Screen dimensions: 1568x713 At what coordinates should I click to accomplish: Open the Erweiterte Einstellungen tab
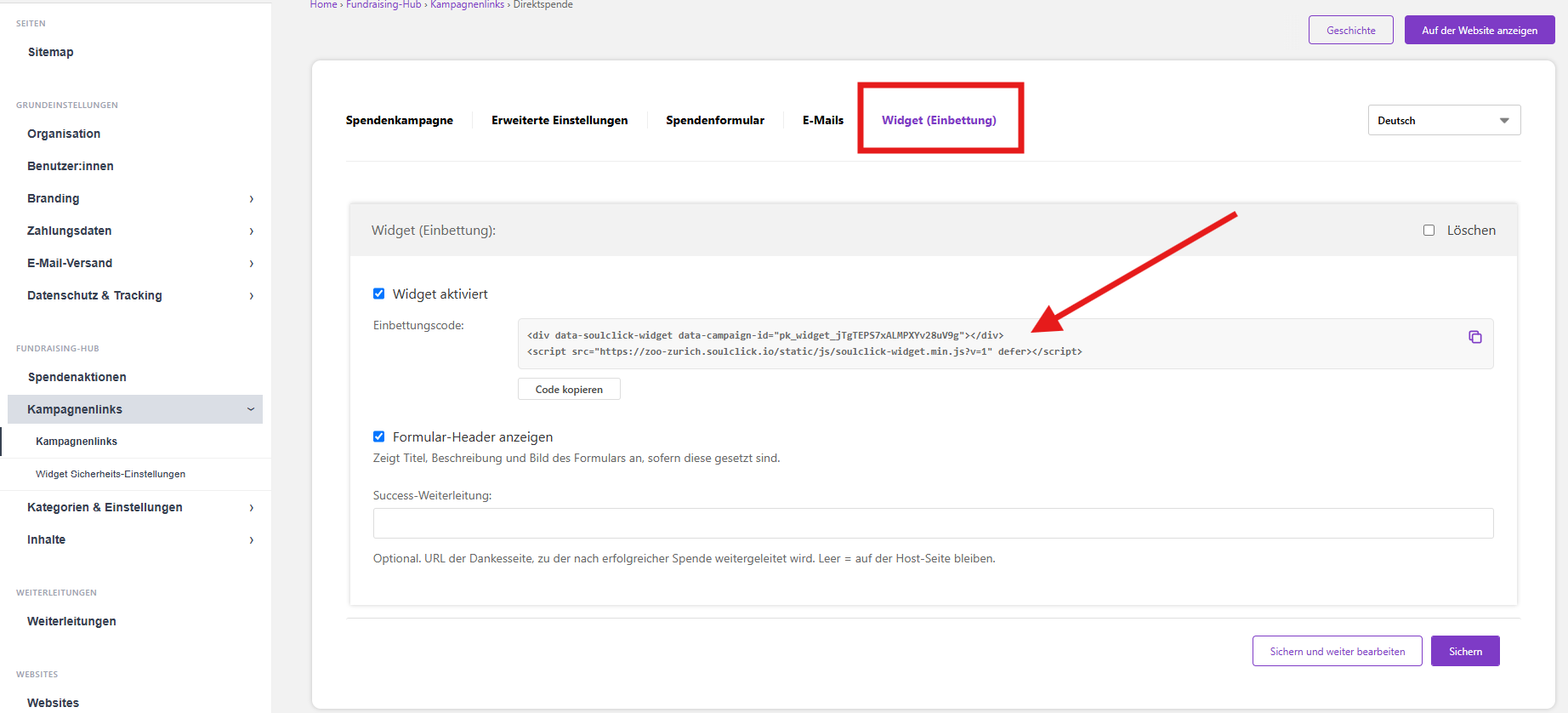click(560, 120)
